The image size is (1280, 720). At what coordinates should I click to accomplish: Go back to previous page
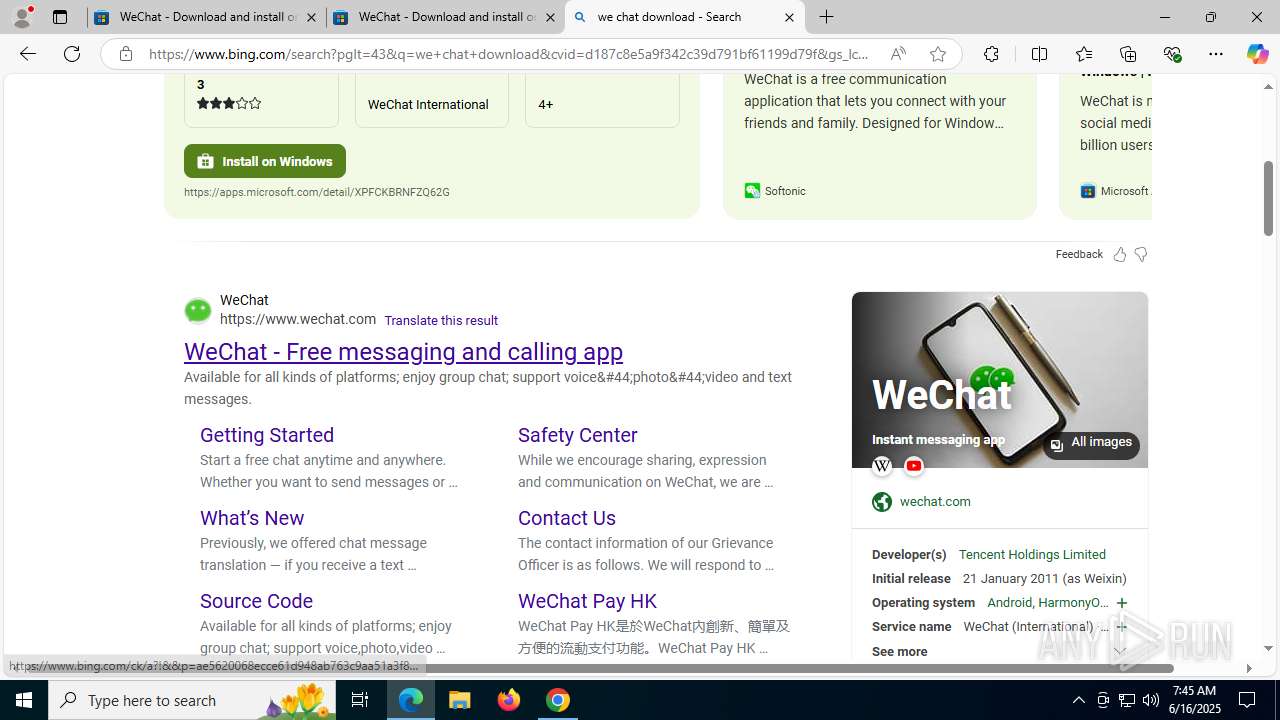pos(27,54)
